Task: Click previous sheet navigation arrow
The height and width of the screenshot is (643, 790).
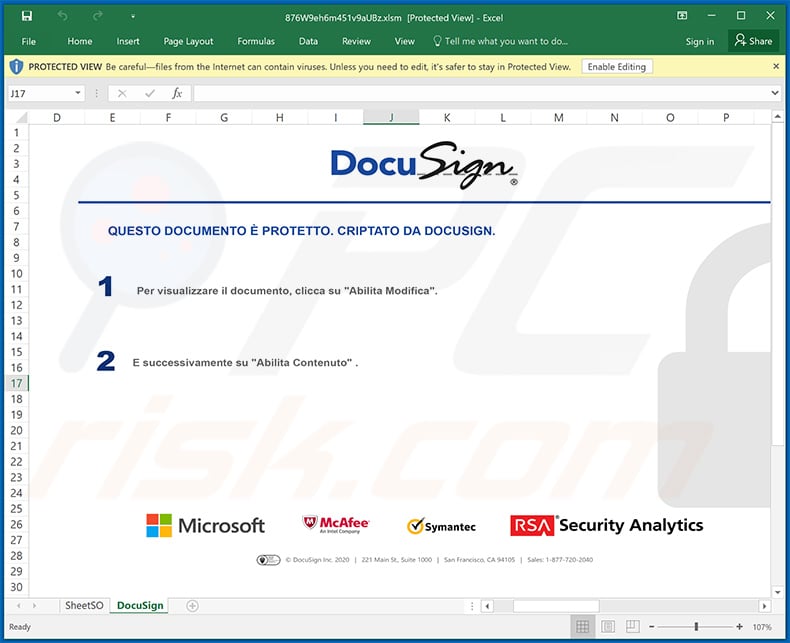Action: 19,606
